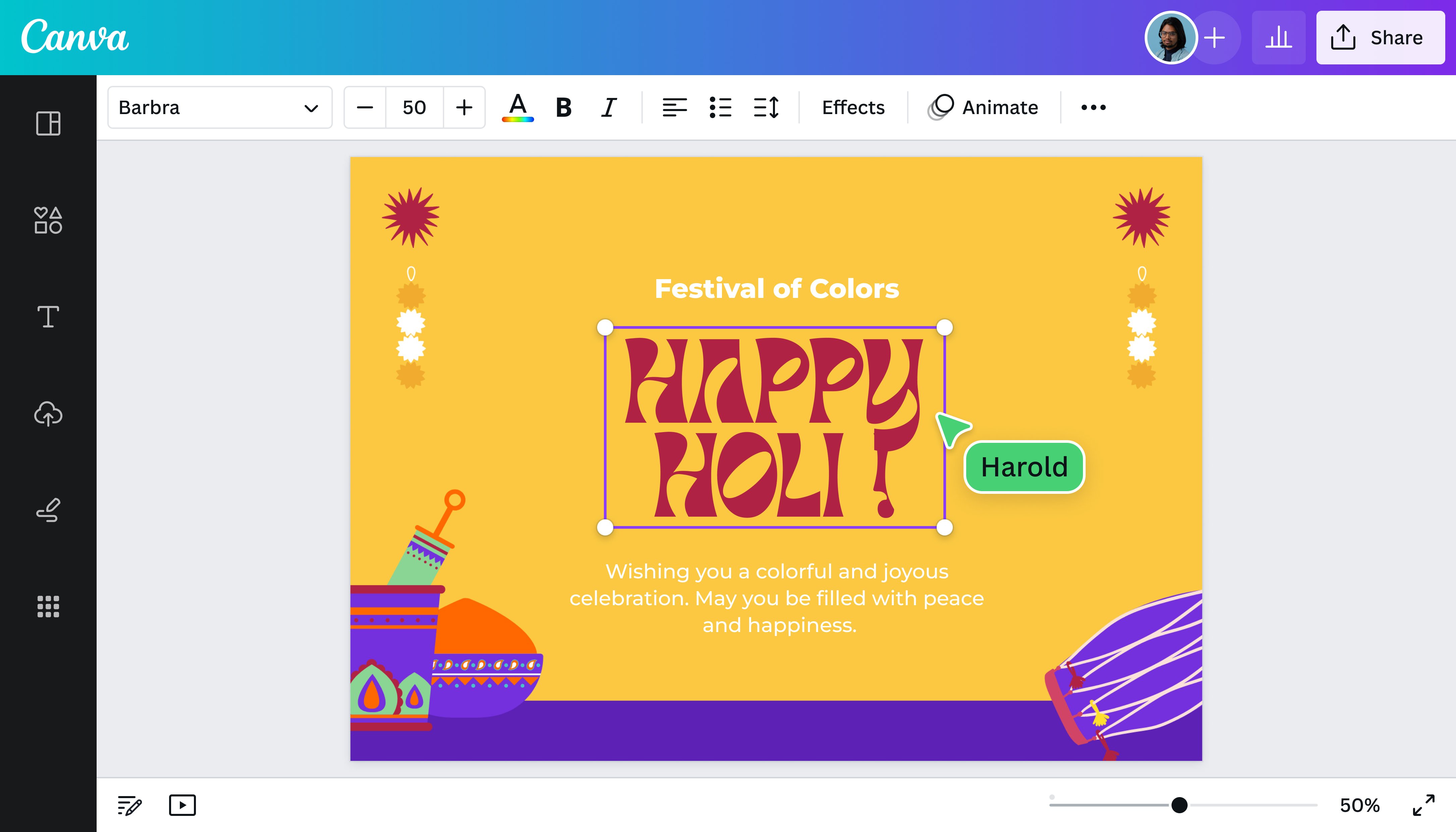Screen dimensions: 1456x832
Task: Toggle italic formatting
Action: [x=609, y=107]
